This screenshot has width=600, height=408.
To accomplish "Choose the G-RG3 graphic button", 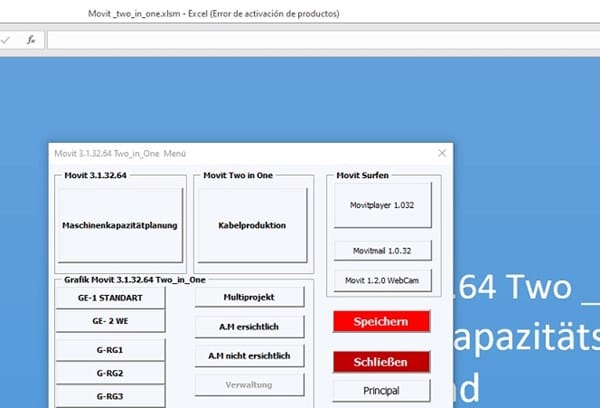I will pyautogui.click(x=110, y=397).
